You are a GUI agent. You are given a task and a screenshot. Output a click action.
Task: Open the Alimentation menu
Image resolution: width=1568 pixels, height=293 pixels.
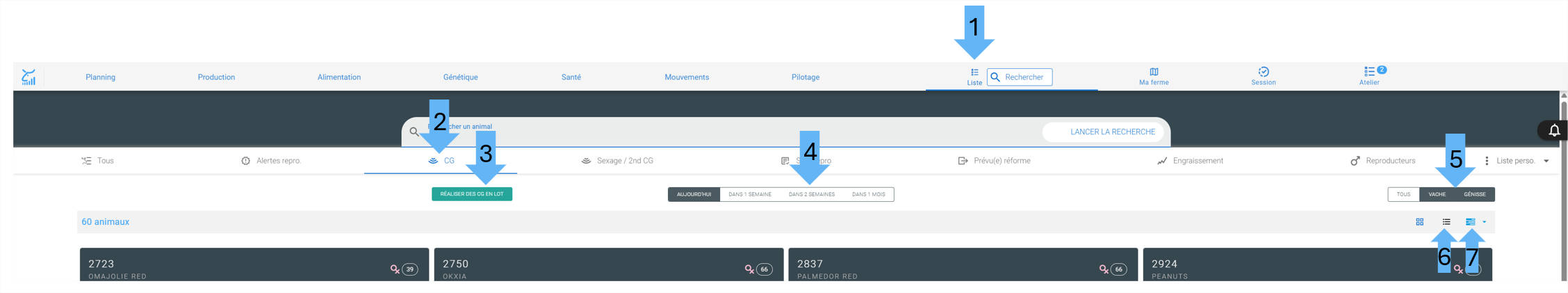click(x=339, y=77)
